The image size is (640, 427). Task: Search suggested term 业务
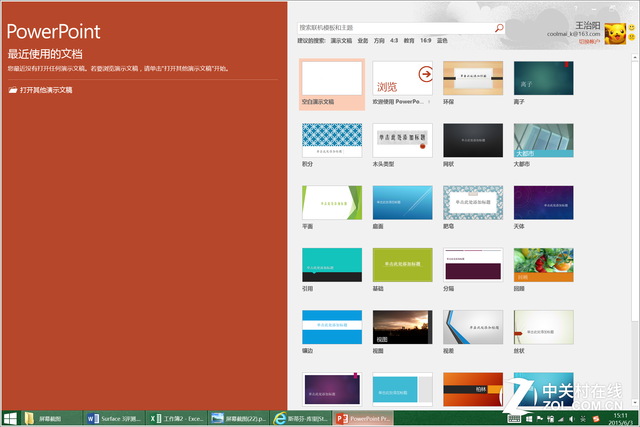(x=363, y=41)
